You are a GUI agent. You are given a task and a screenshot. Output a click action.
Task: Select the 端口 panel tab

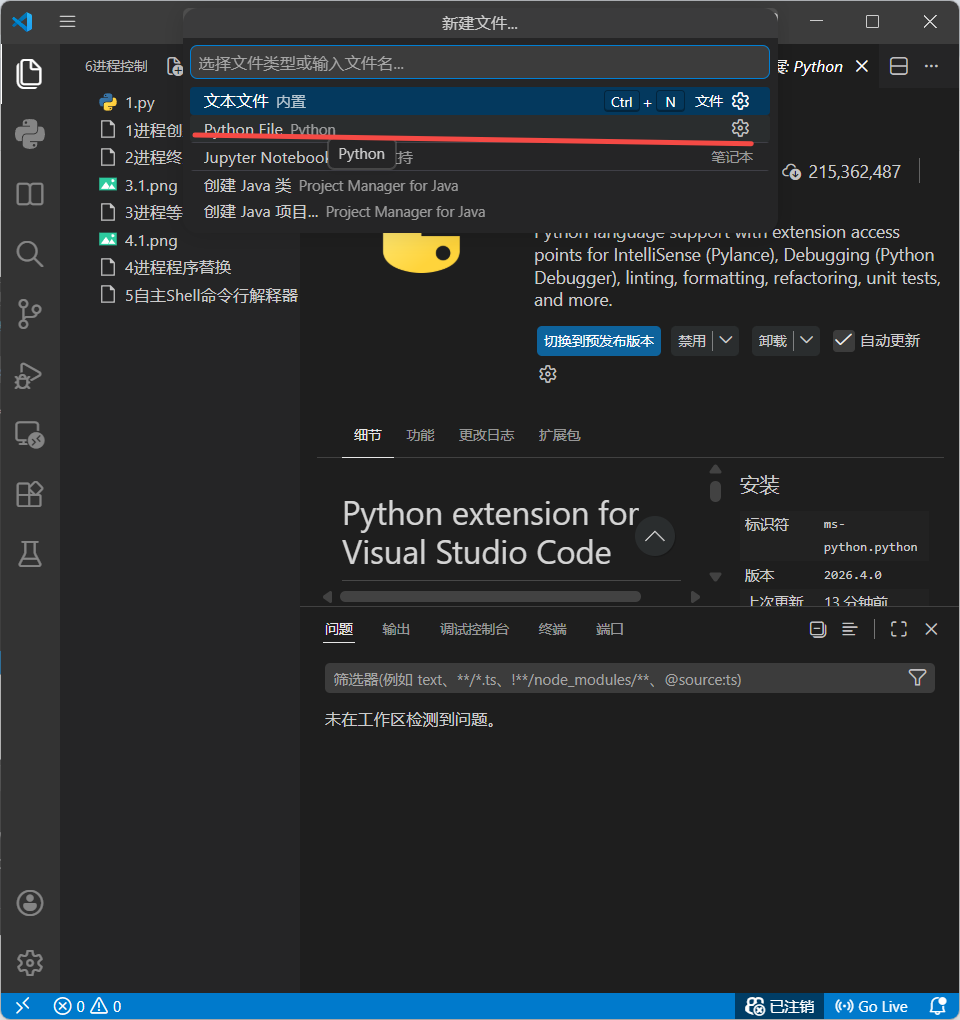point(609,629)
